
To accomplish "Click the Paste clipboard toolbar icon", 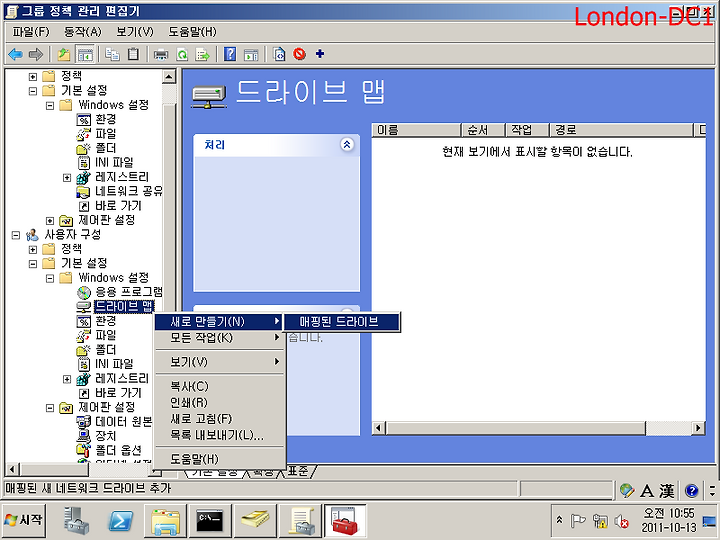I will click(133, 55).
